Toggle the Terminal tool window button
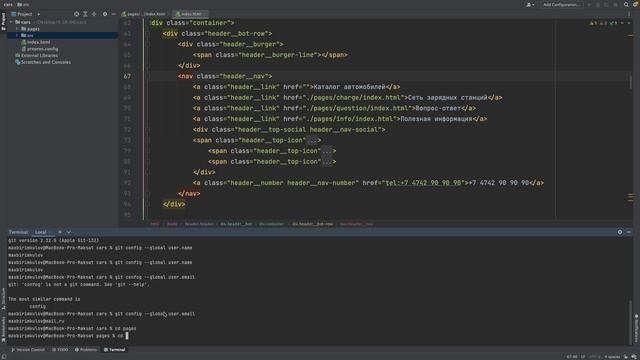The width and height of the screenshot is (640, 360). (115, 350)
